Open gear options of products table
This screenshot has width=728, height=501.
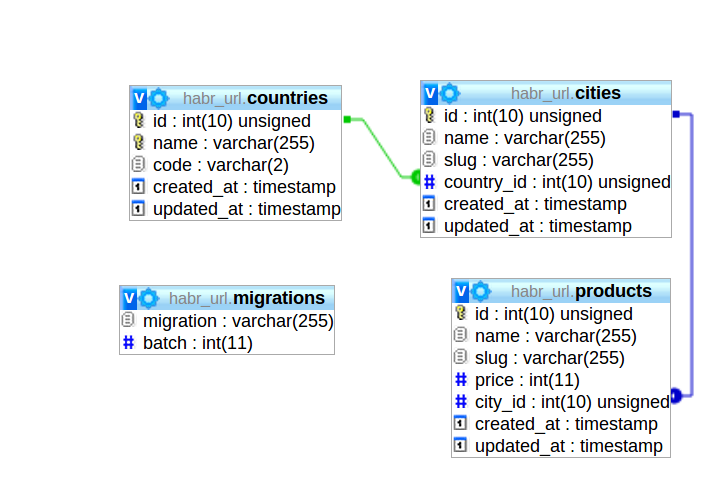[481, 292]
